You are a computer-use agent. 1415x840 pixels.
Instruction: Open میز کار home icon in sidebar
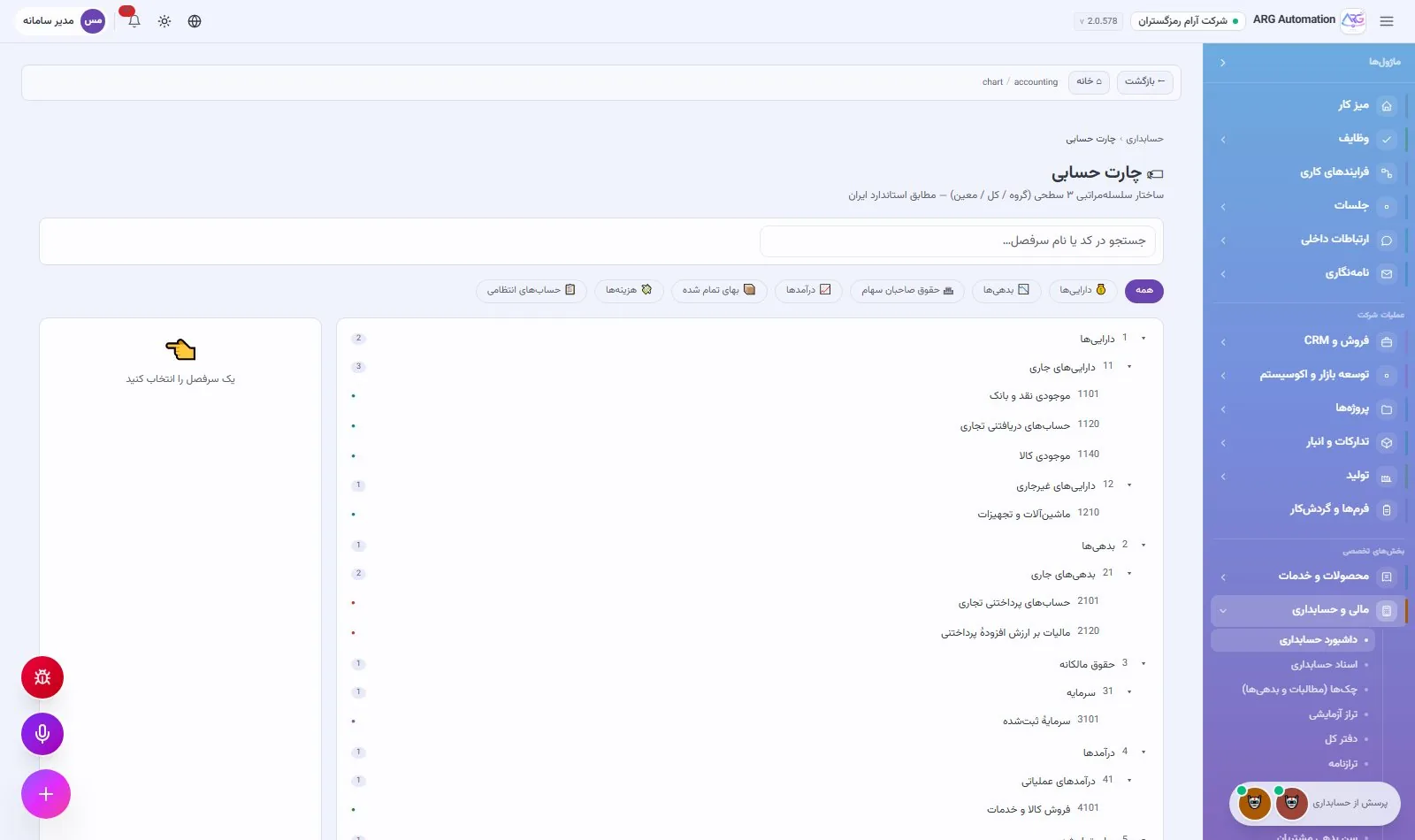coord(1387,106)
